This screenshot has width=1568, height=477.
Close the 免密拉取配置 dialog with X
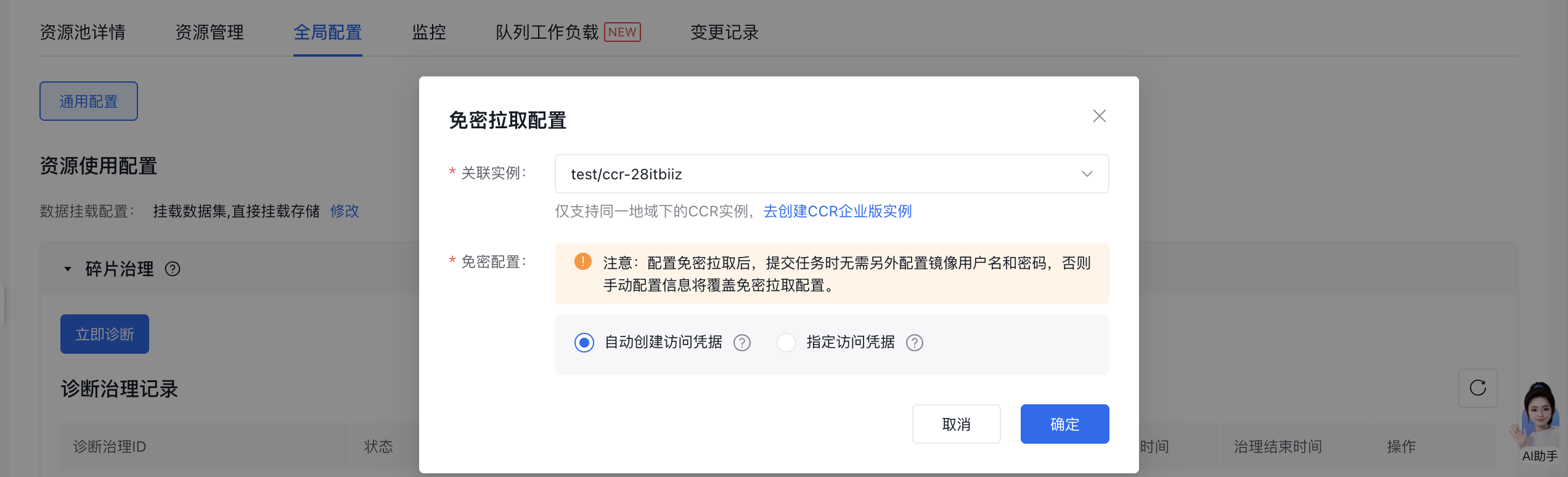click(x=1099, y=116)
